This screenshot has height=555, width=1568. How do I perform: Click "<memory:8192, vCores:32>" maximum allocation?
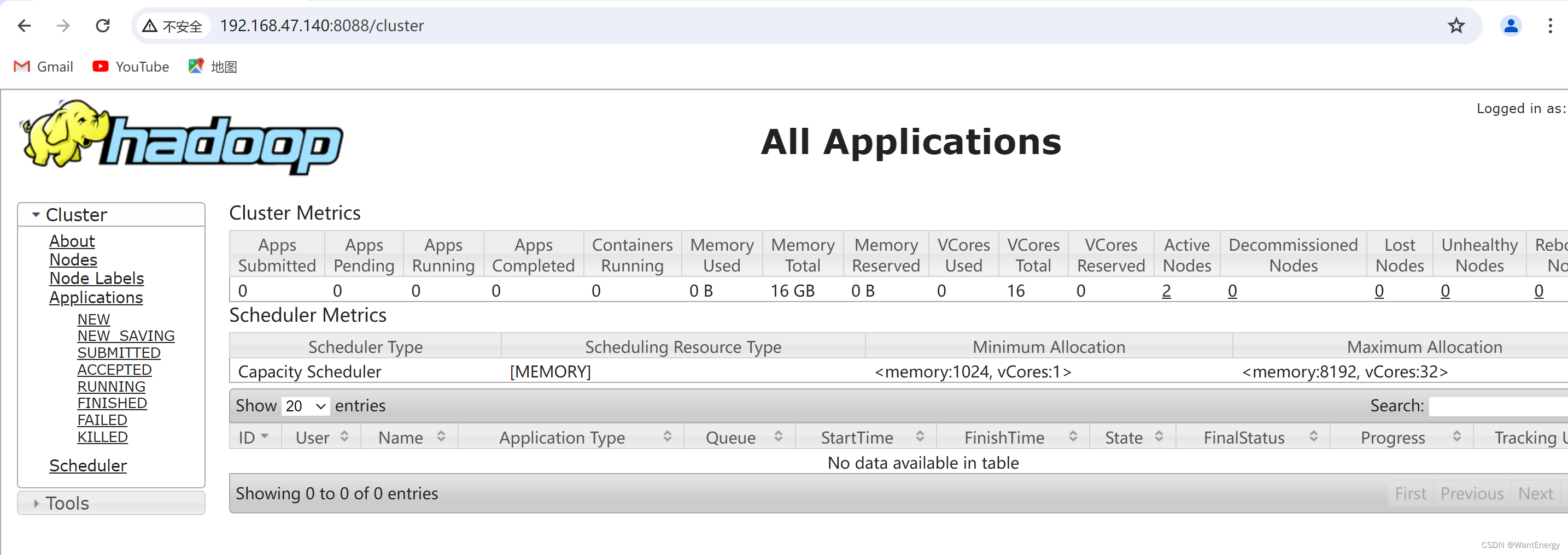click(1344, 371)
